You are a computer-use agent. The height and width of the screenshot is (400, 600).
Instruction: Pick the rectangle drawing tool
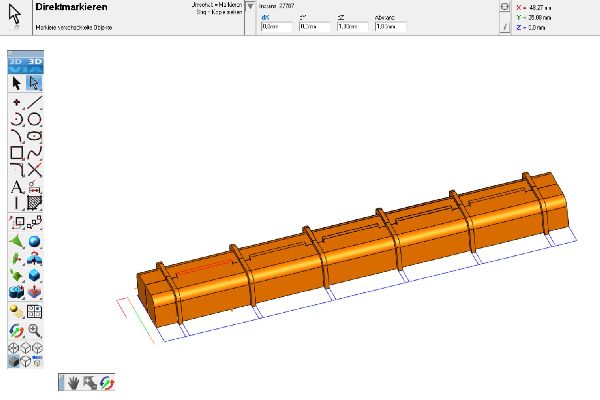tap(15, 153)
